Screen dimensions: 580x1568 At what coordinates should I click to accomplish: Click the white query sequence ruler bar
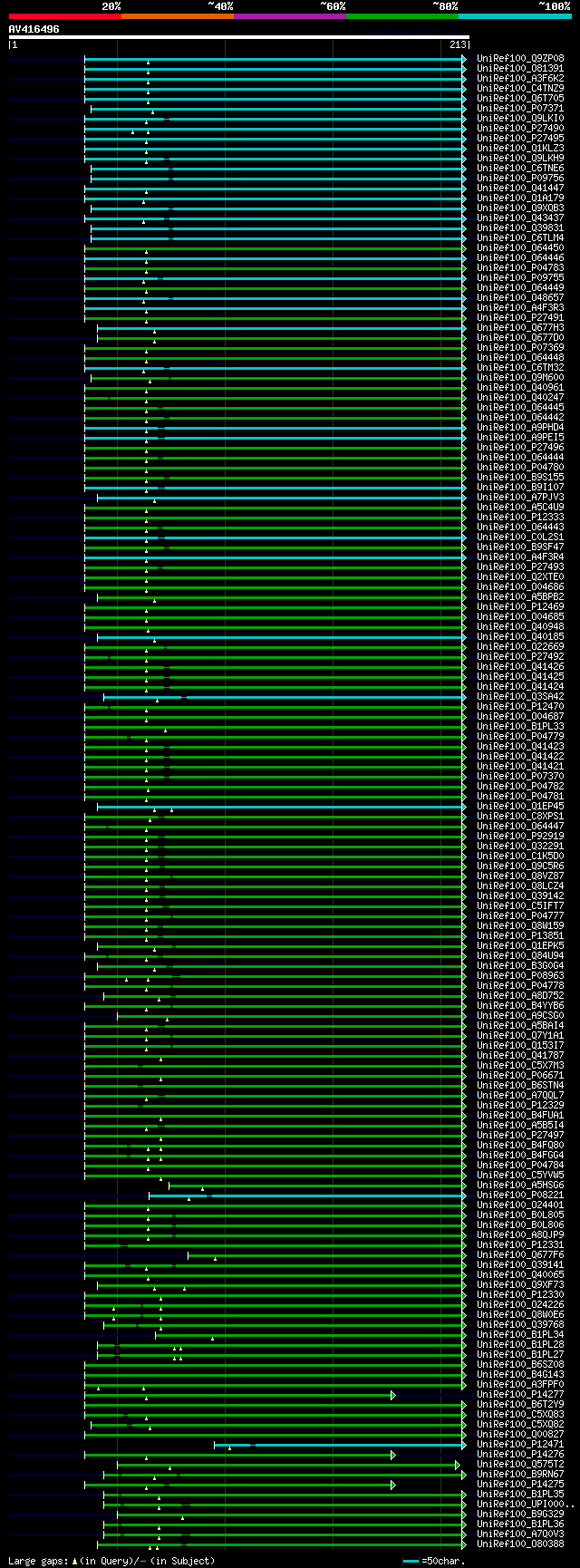[x=239, y=37]
